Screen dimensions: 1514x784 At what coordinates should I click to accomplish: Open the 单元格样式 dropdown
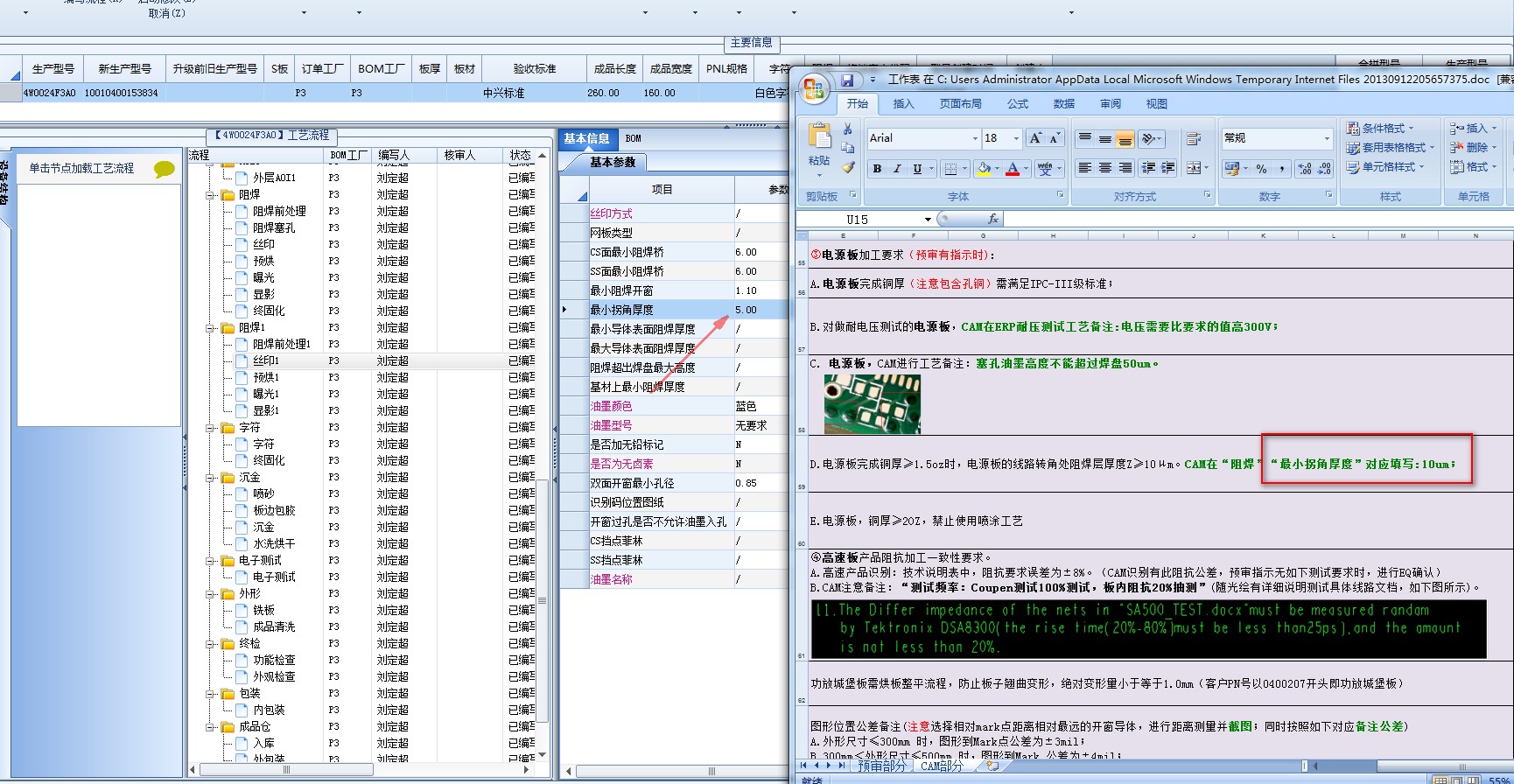point(1384,166)
